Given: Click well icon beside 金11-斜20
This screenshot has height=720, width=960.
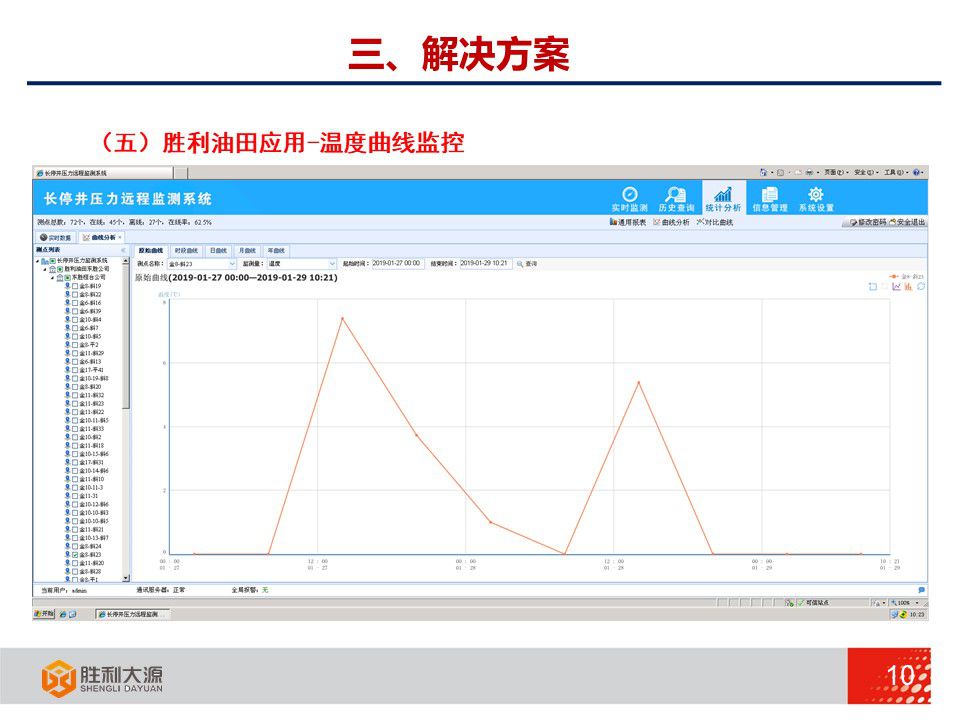Looking at the screenshot, I should click(67, 563).
